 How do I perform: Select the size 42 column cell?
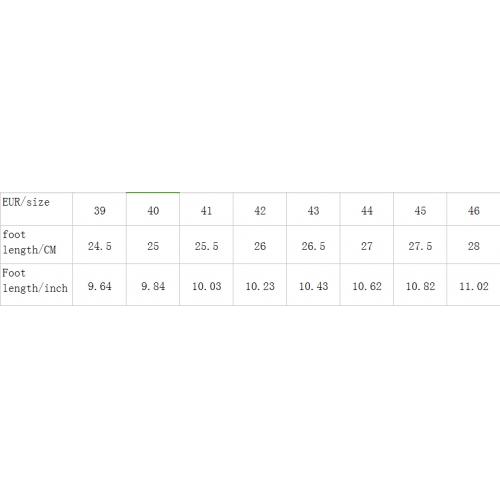point(260,209)
